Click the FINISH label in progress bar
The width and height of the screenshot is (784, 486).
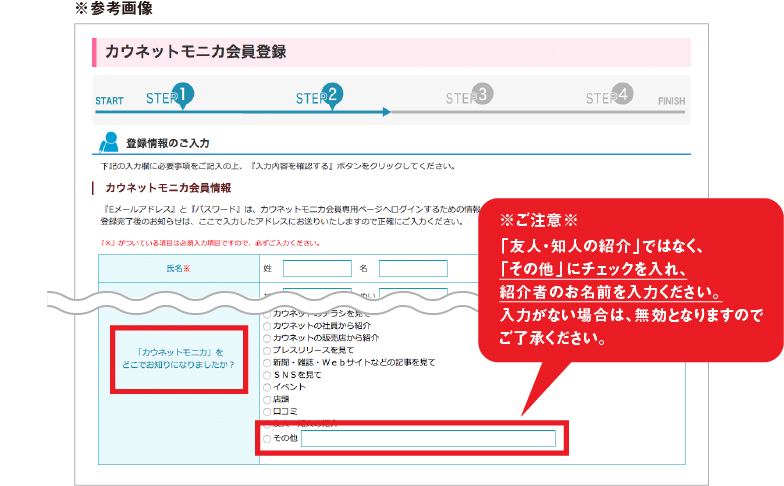672,101
